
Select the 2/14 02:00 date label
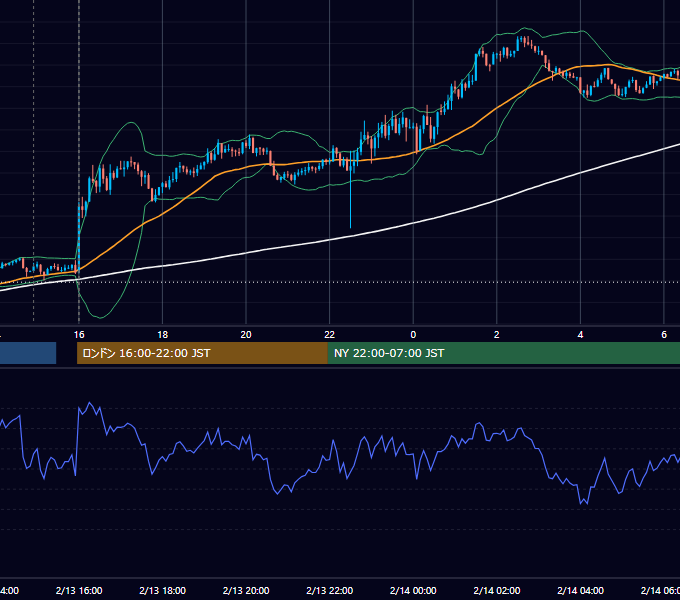(497, 590)
